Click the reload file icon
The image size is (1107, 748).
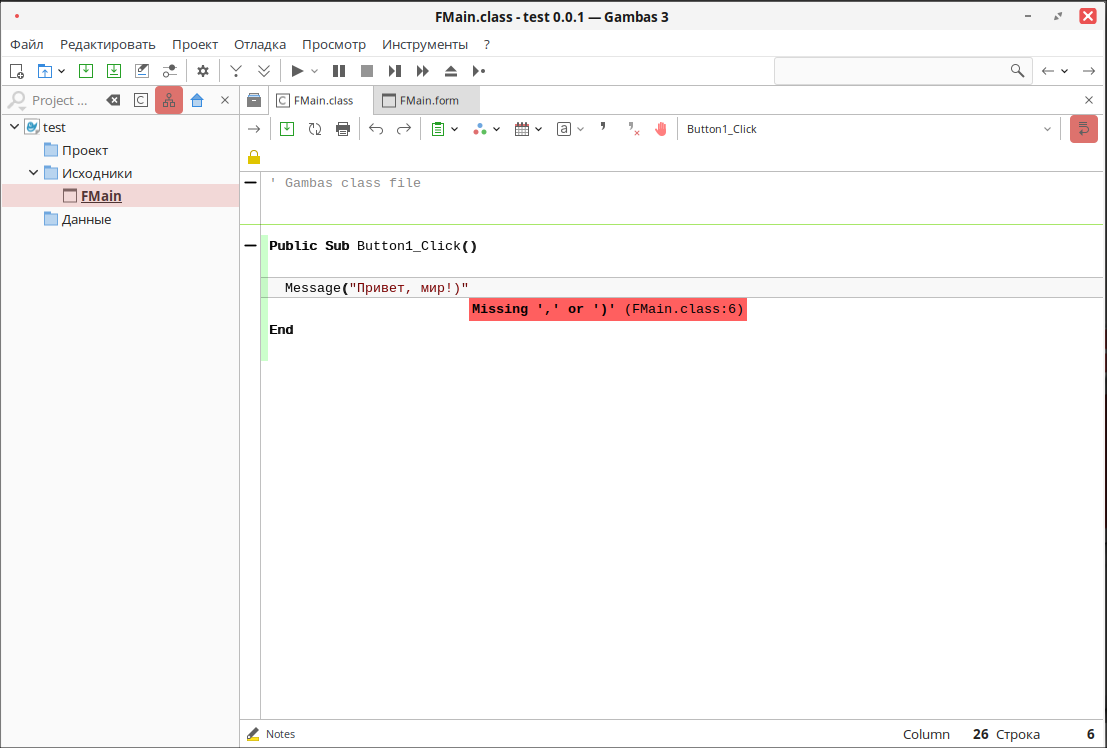coord(315,129)
